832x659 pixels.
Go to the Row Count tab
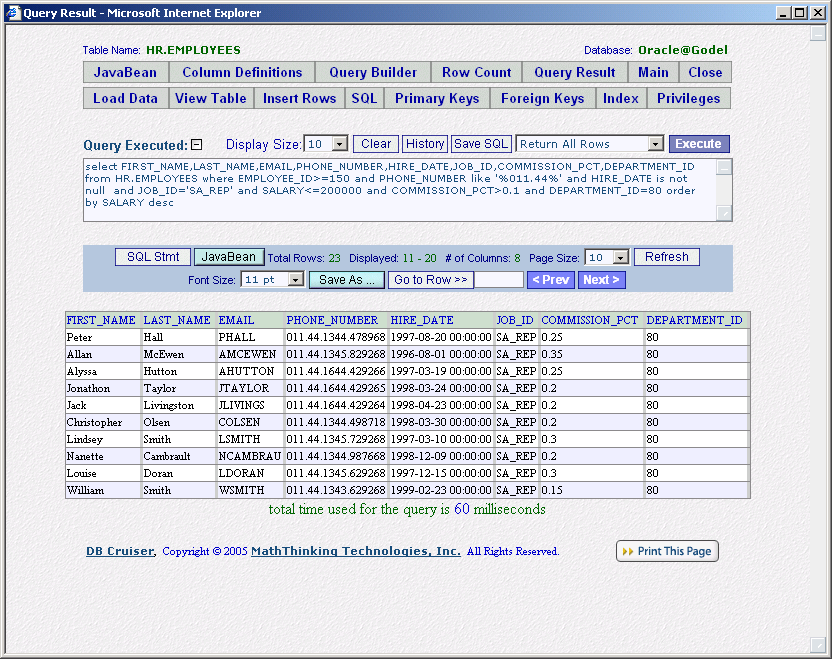476,72
